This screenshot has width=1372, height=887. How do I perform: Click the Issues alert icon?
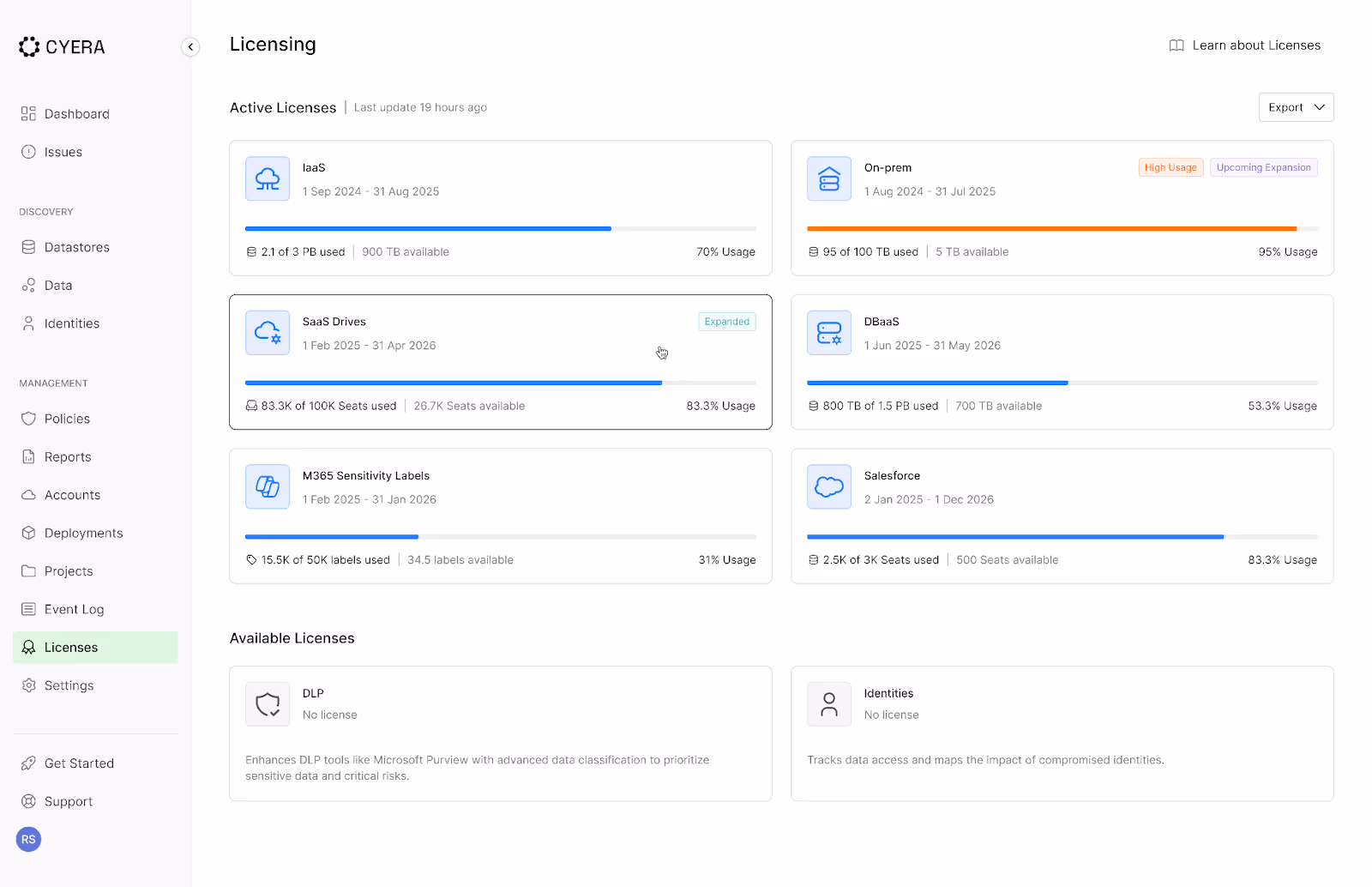click(x=28, y=152)
